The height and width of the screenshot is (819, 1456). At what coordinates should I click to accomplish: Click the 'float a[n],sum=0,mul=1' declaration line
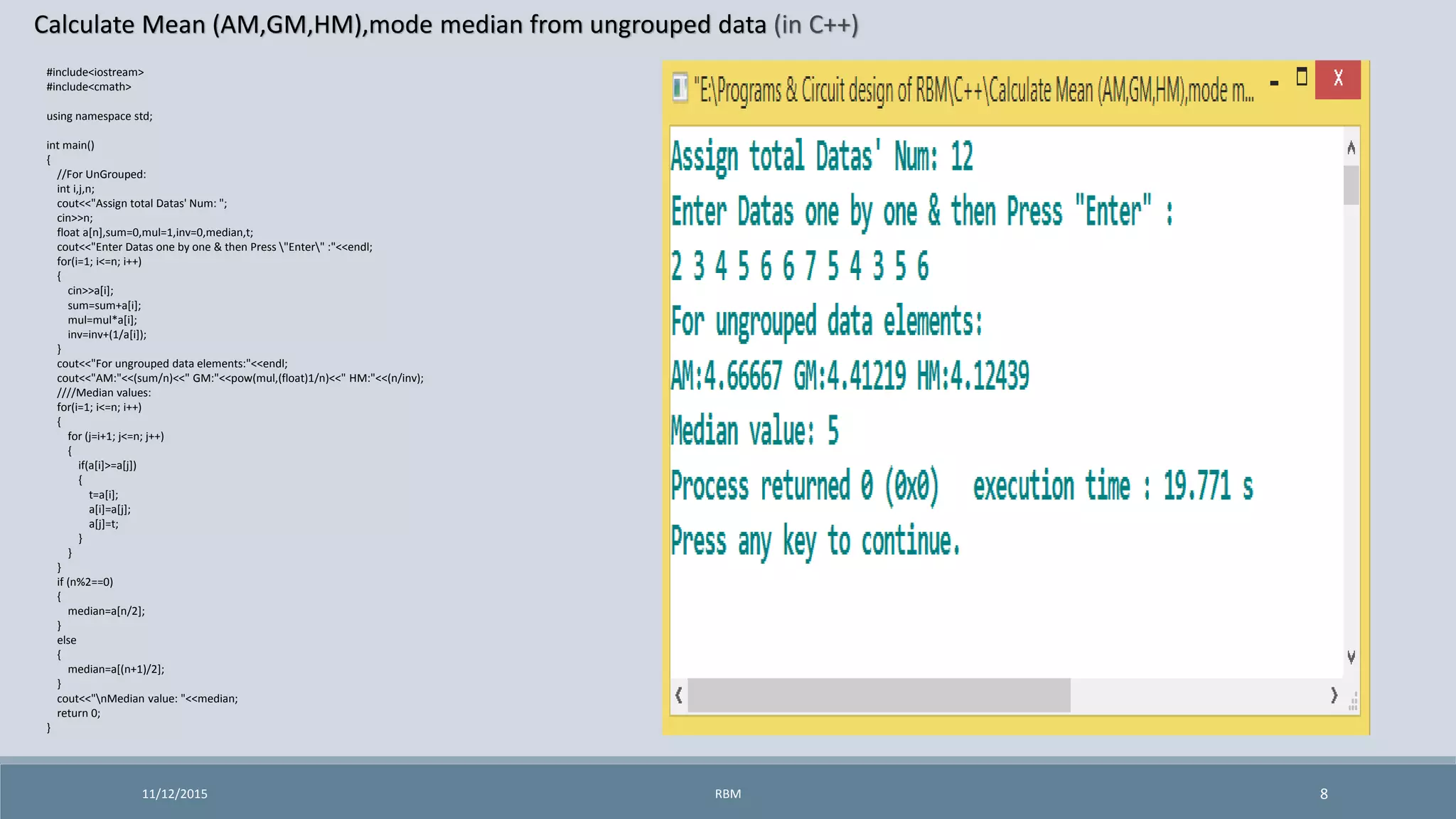coord(155,232)
